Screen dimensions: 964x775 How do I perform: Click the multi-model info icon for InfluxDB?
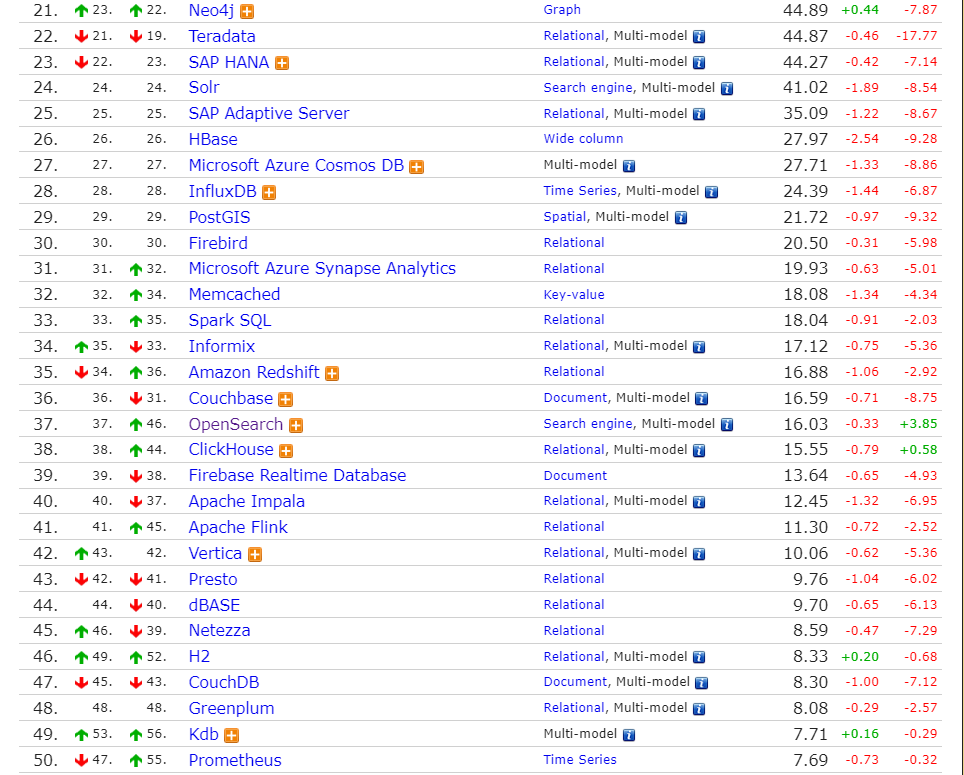point(711,192)
